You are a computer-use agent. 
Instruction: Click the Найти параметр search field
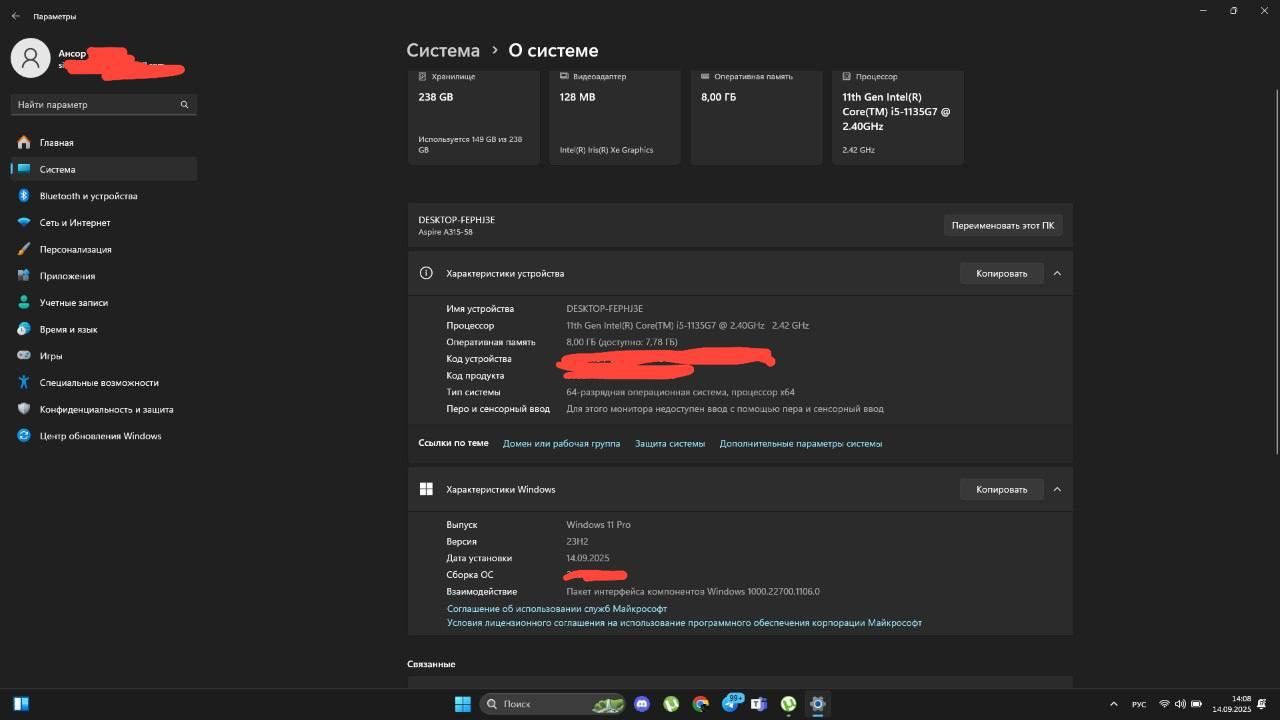point(104,105)
